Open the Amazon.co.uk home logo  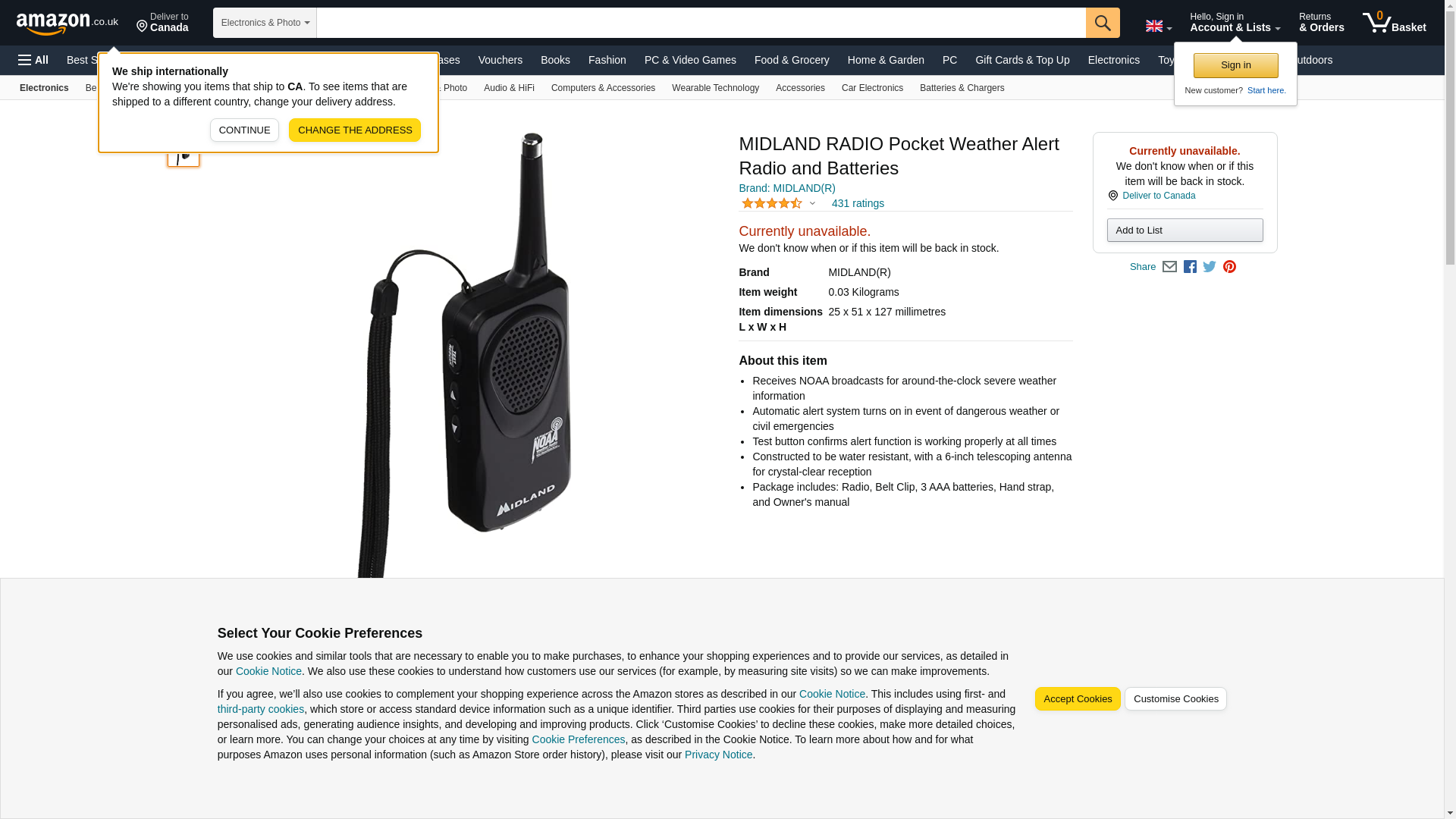point(67,23)
